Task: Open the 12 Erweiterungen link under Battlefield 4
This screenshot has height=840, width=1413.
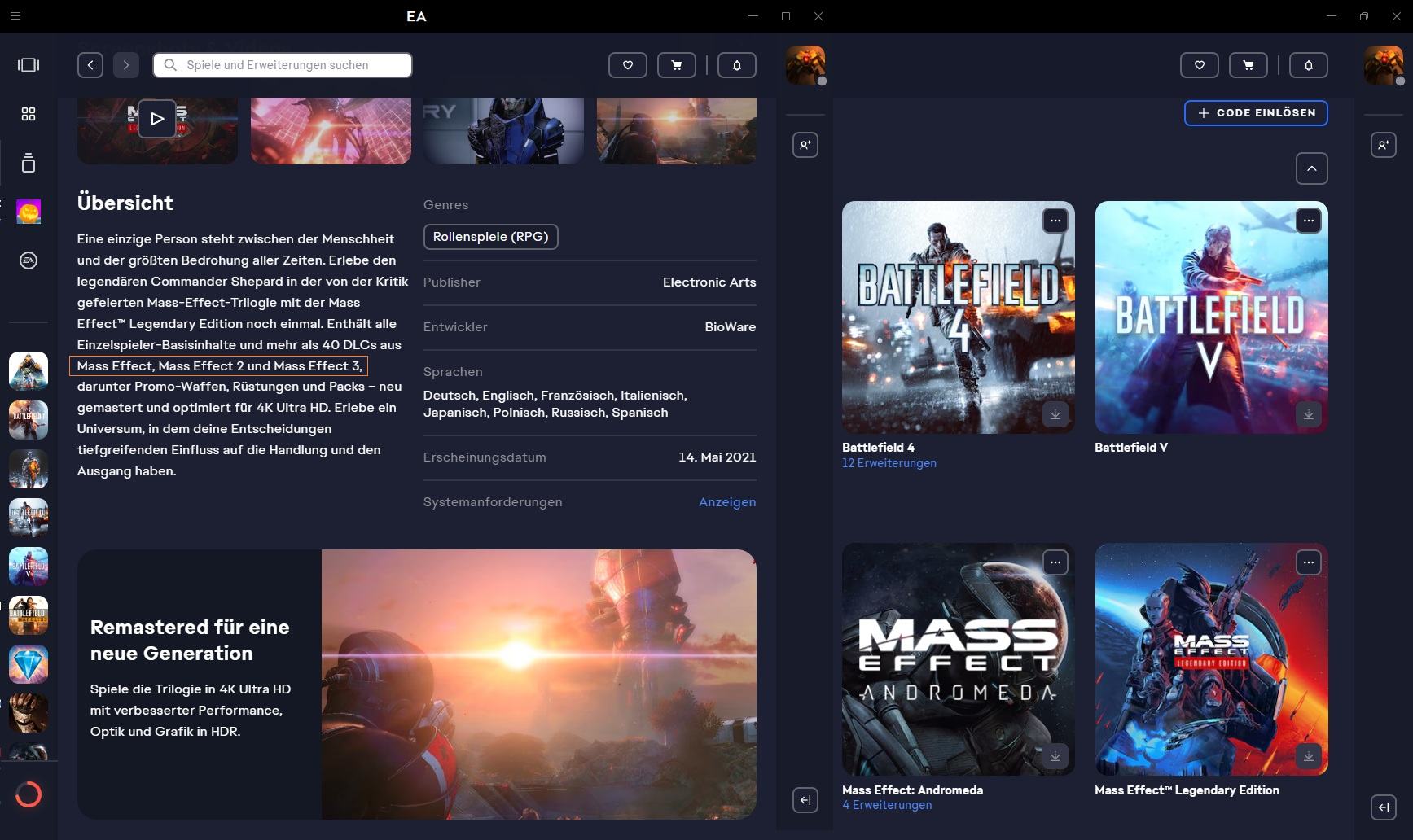Action: click(x=889, y=463)
